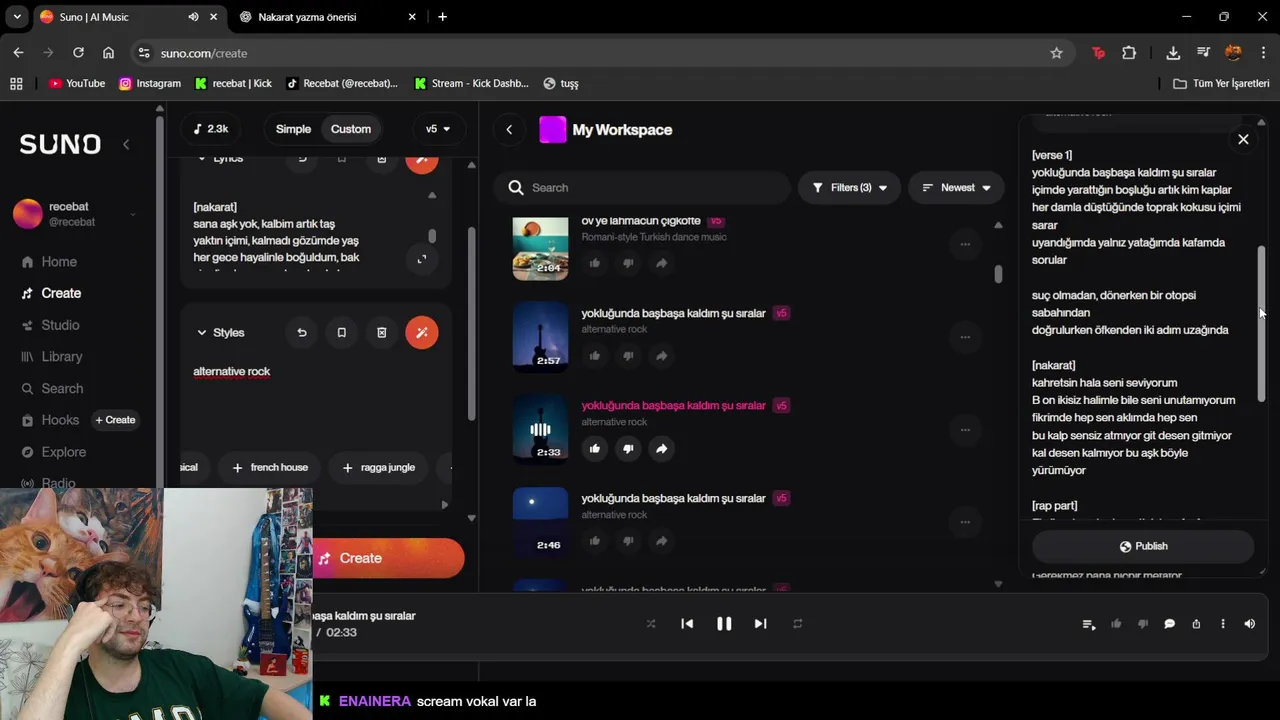
Task: Open the Newest sort dropdown
Action: tap(956, 188)
